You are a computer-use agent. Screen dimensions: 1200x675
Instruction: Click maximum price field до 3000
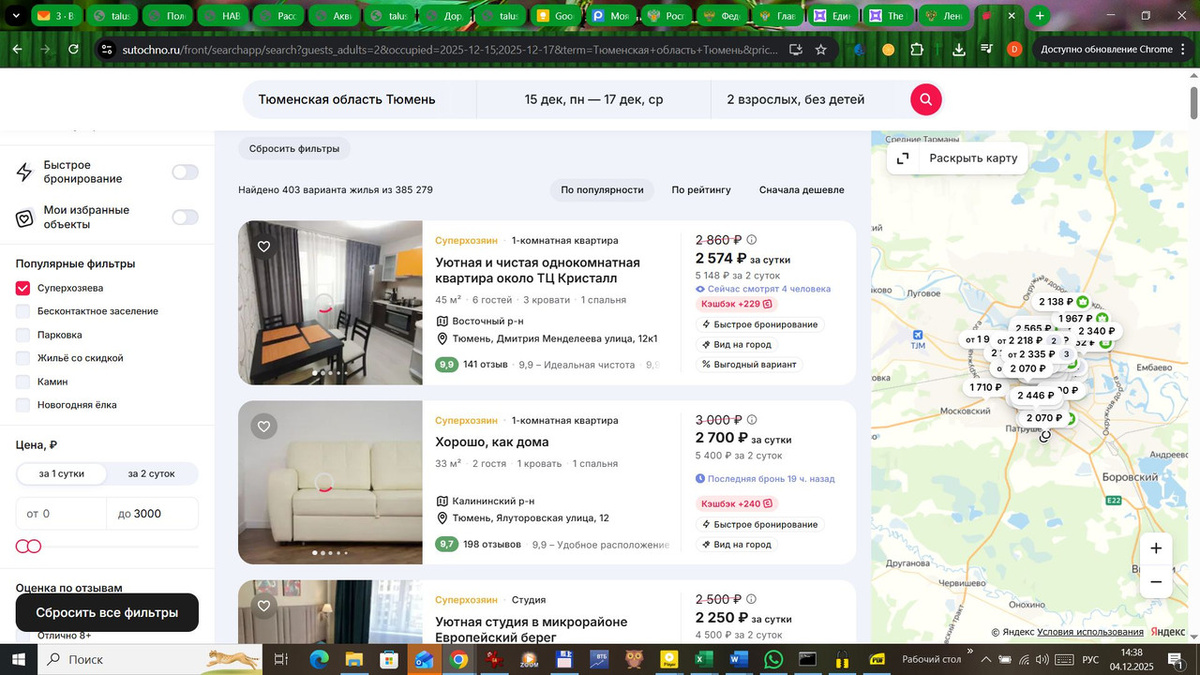click(152, 514)
